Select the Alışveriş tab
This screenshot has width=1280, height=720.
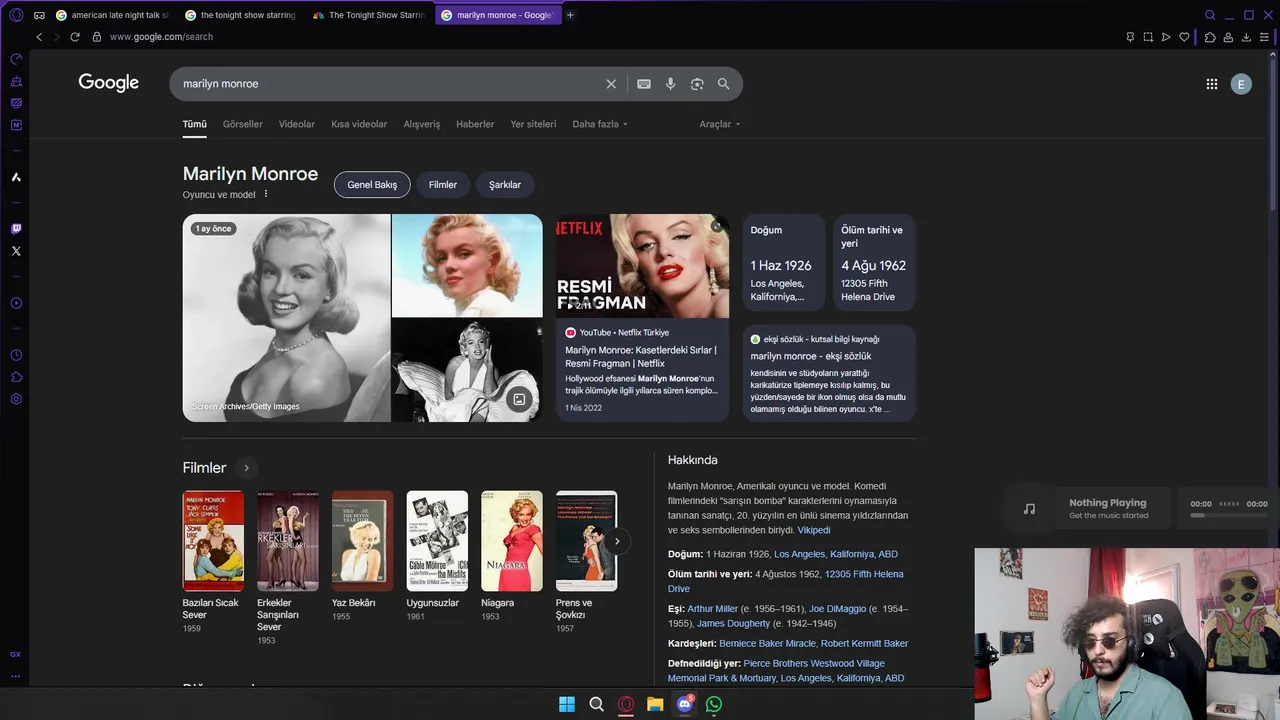[x=422, y=124]
